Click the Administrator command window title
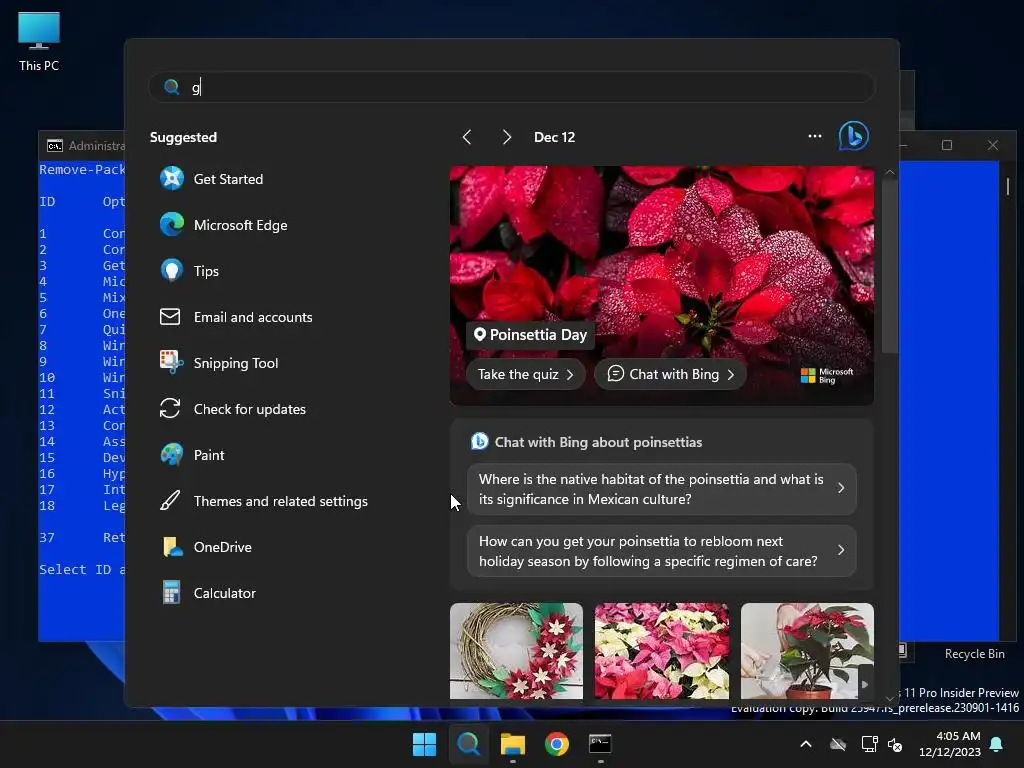1024x768 pixels. pos(97,146)
